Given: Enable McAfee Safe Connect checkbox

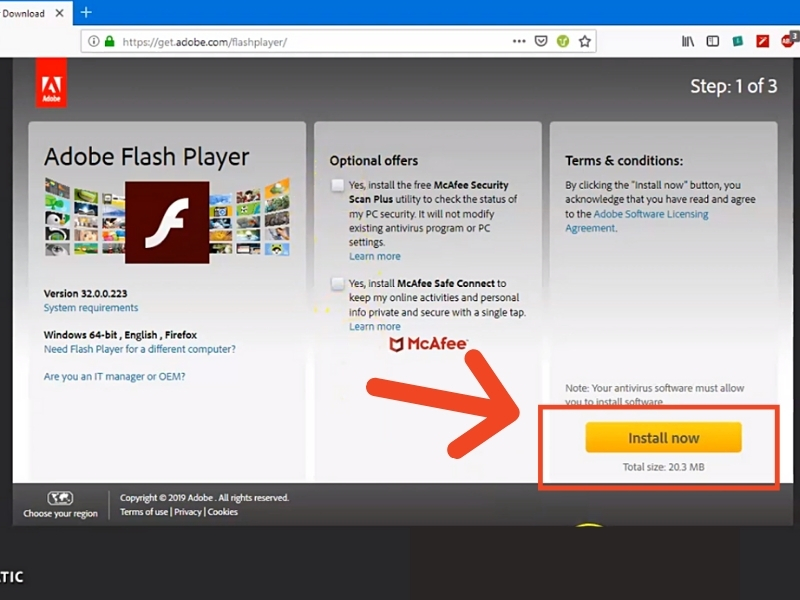Looking at the screenshot, I should pos(337,283).
